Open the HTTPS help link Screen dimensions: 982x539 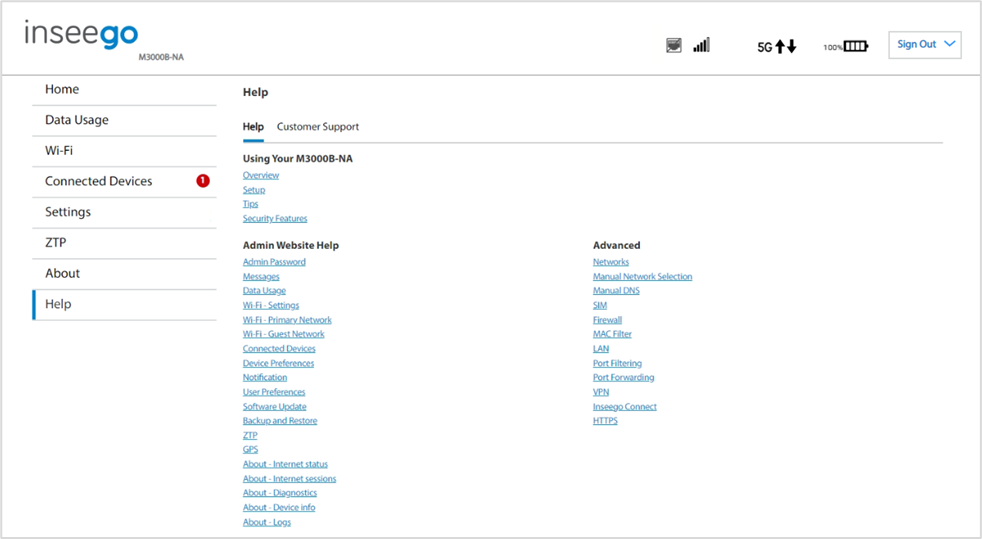point(606,421)
